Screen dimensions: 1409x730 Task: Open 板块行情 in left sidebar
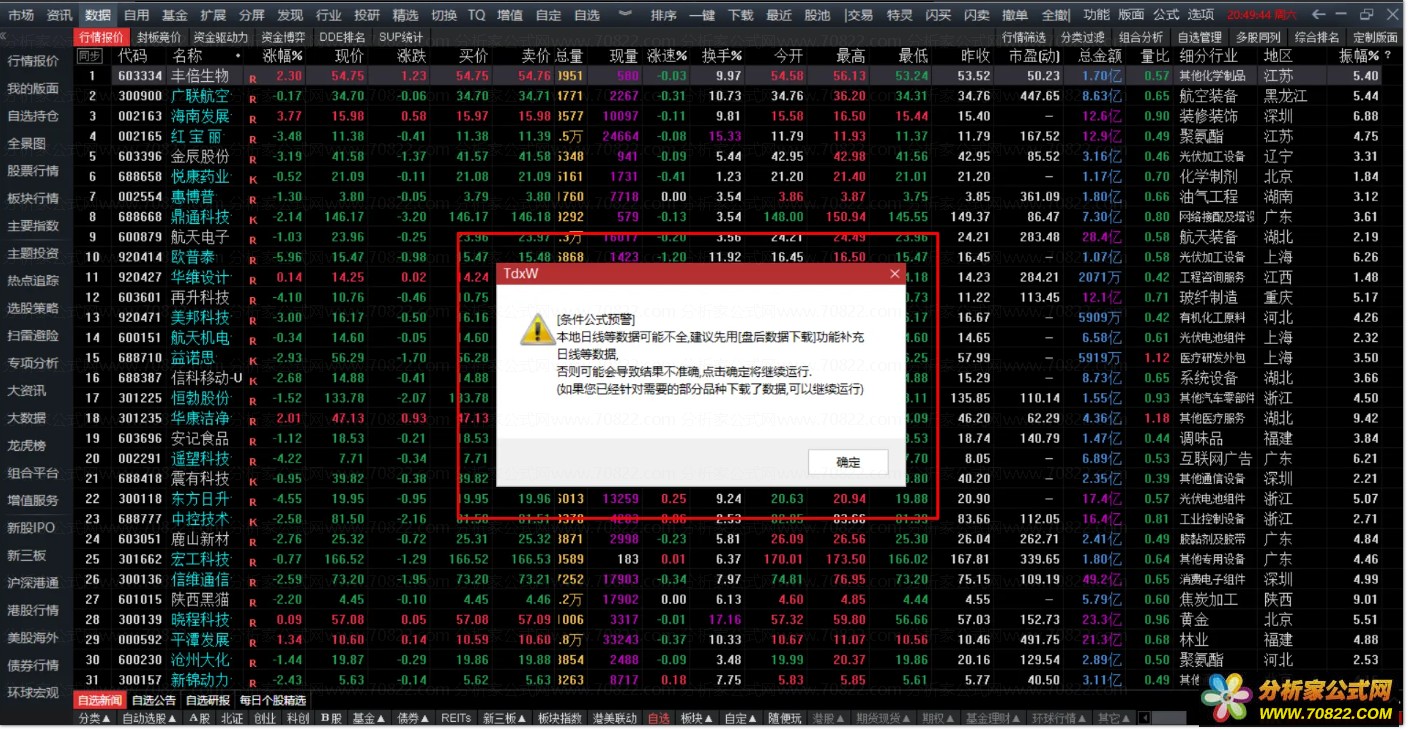(x=33, y=198)
